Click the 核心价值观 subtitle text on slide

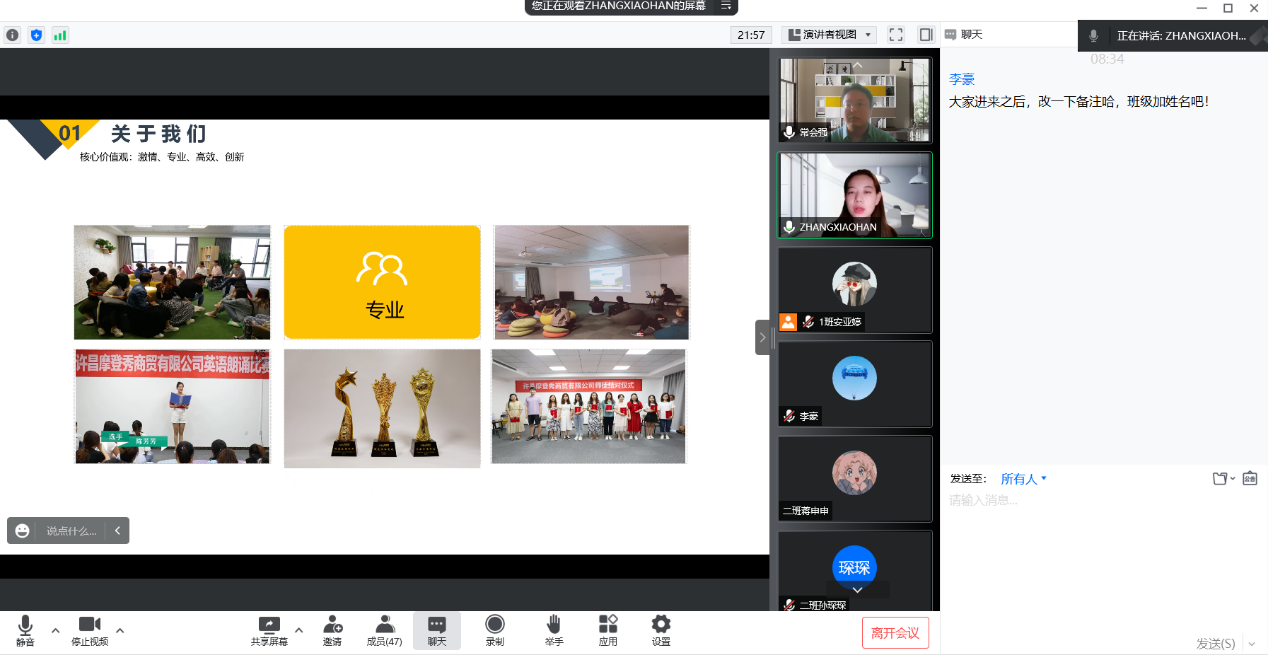point(162,157)
